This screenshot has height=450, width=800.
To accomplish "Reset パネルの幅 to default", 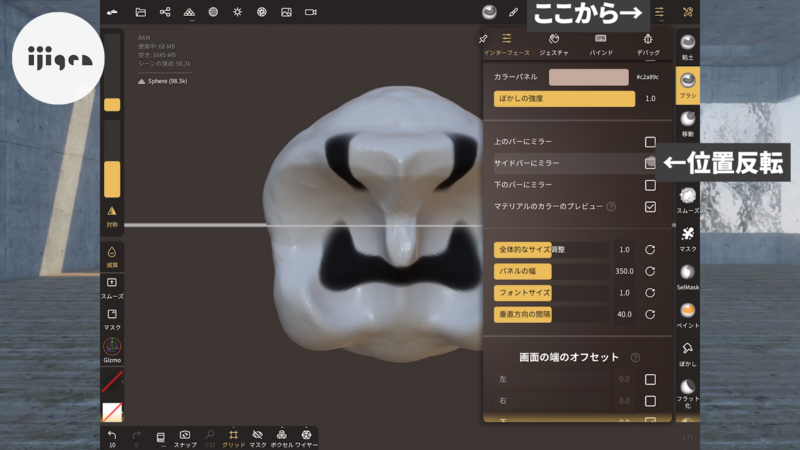I will click(x=650, y=271).
